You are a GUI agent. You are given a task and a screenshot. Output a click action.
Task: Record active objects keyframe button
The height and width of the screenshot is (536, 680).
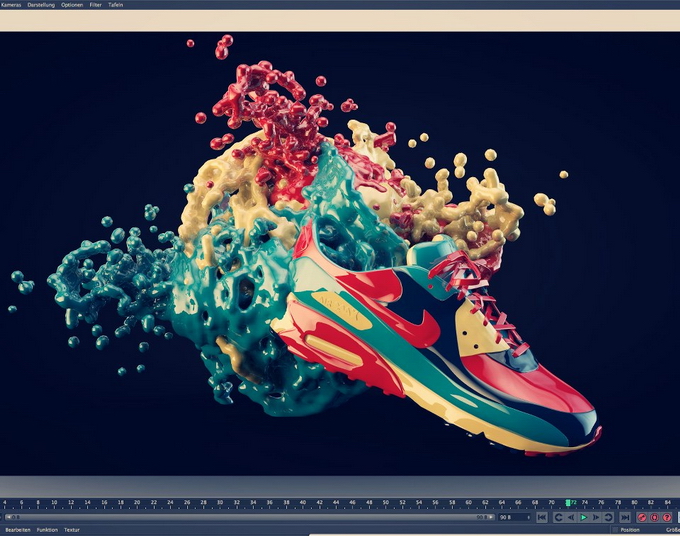[x=642, y=517]
